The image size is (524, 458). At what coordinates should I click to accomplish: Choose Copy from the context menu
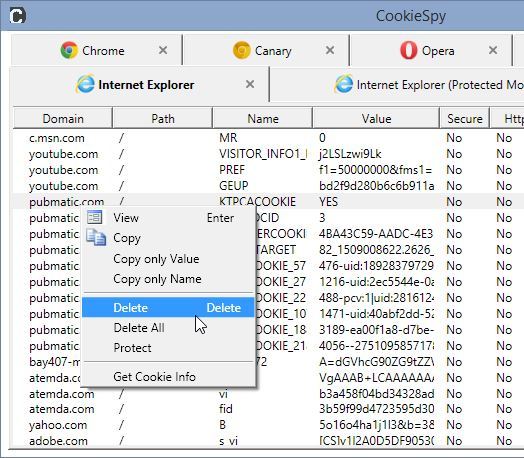168,238
